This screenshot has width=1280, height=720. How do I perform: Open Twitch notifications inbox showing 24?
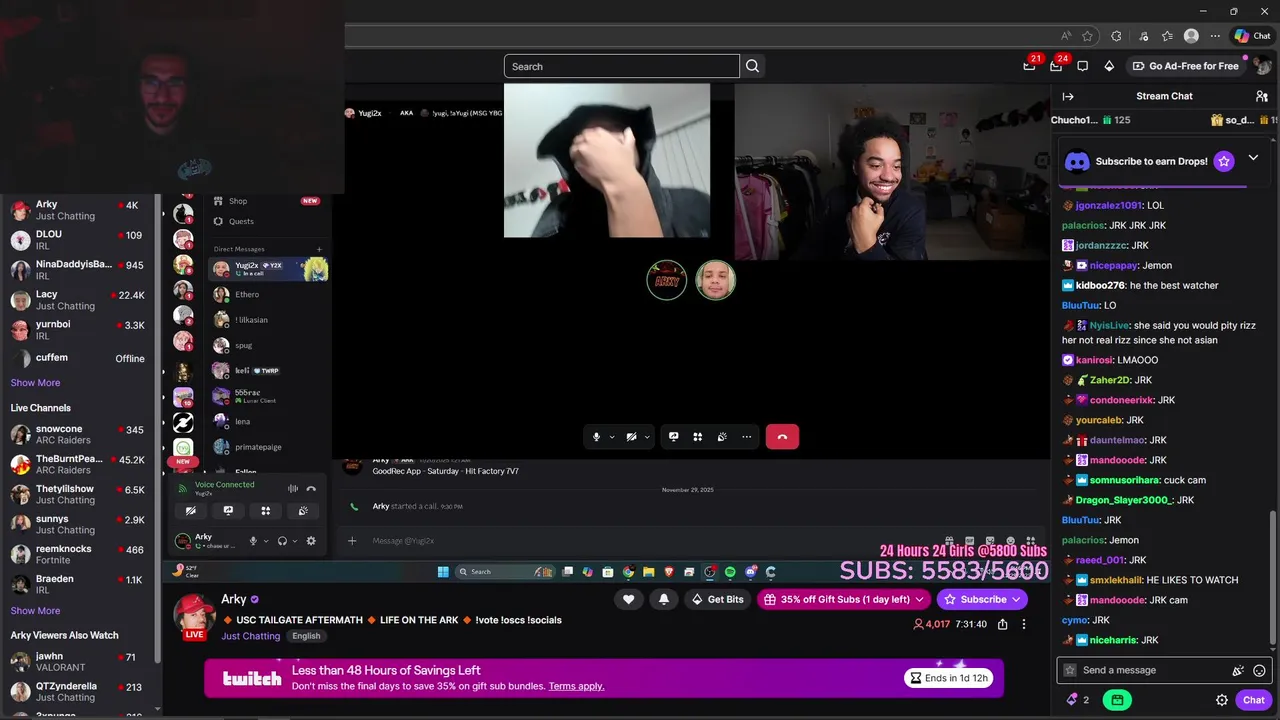tap(1057, 66)
